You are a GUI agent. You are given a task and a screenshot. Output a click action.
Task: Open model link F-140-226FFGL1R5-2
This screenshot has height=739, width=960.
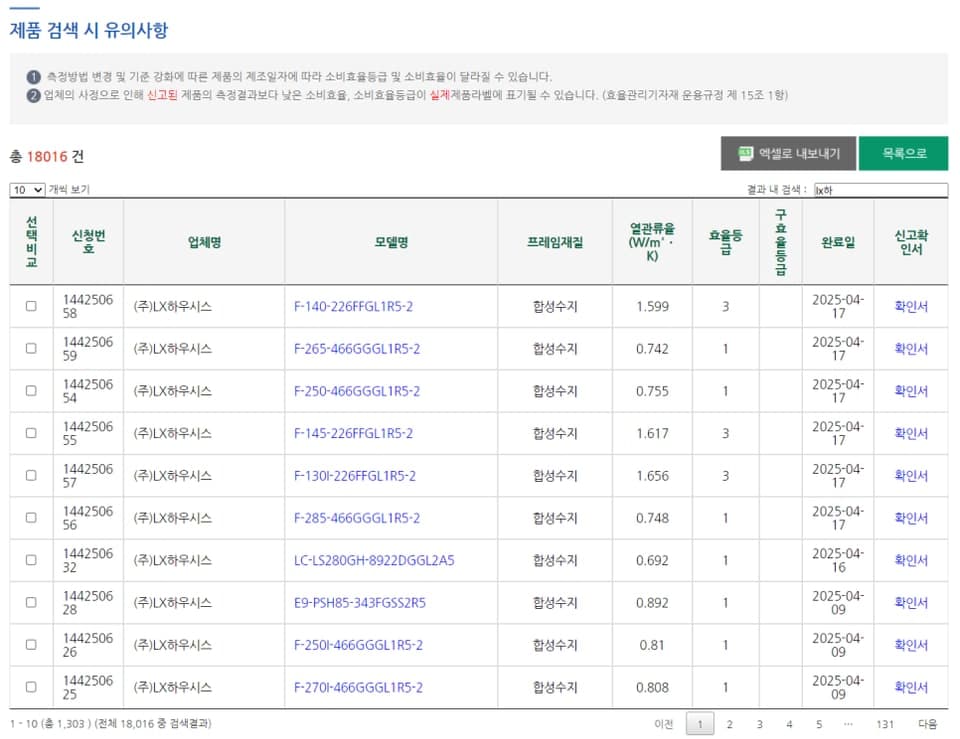pyautogui.click(x=353, y=306)
